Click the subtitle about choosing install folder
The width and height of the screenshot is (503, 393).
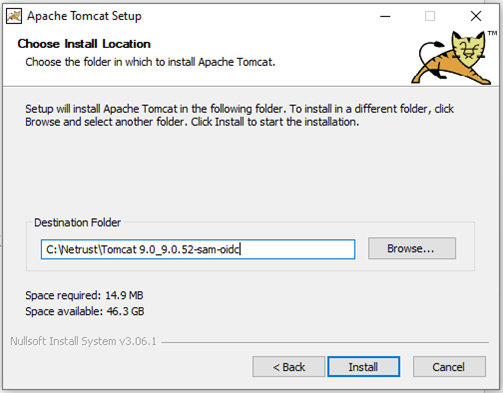pos(150,62)
